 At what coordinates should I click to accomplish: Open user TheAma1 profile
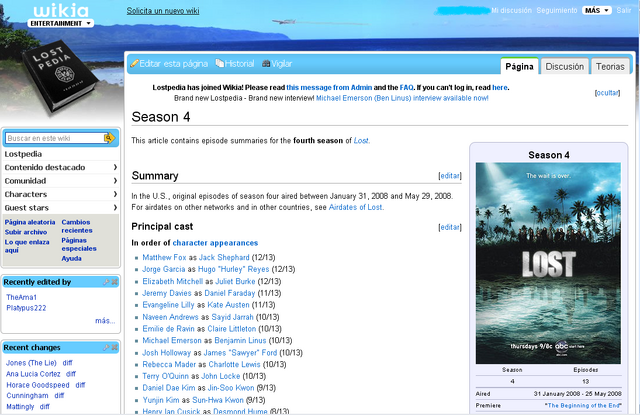point(21,297)
